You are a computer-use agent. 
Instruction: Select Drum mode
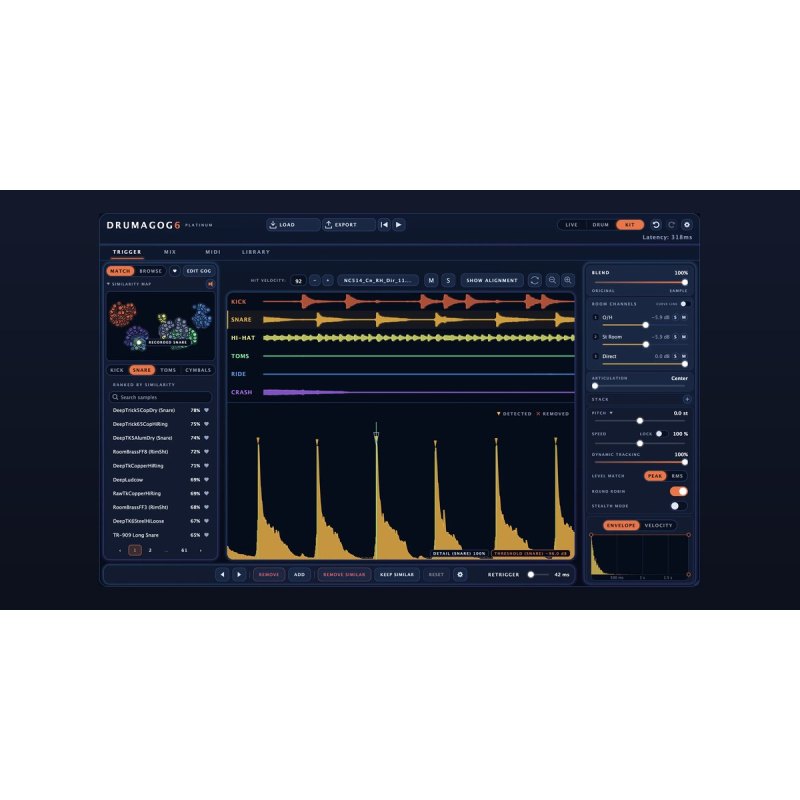[x=601, y=224]
